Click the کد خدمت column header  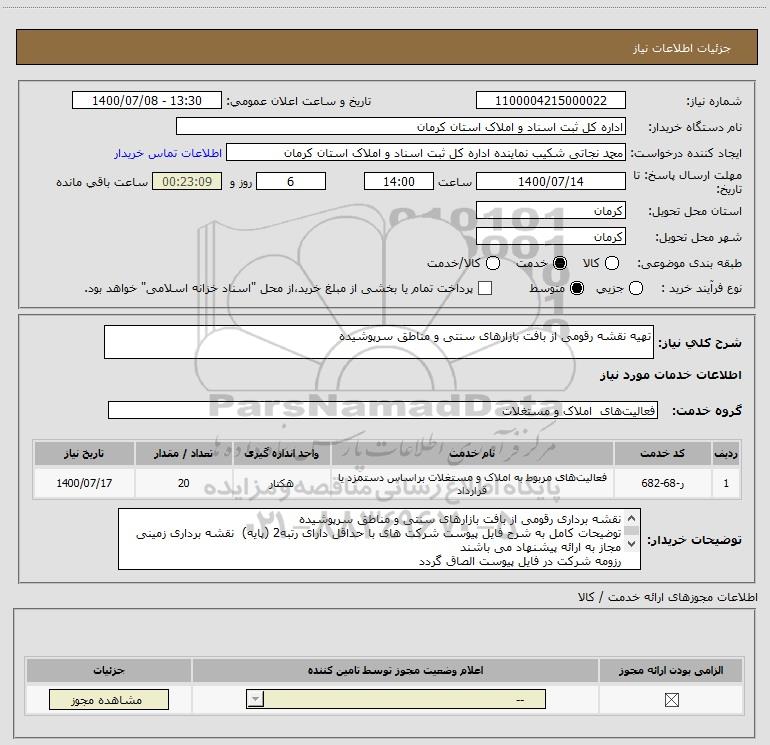click(662, 453)
